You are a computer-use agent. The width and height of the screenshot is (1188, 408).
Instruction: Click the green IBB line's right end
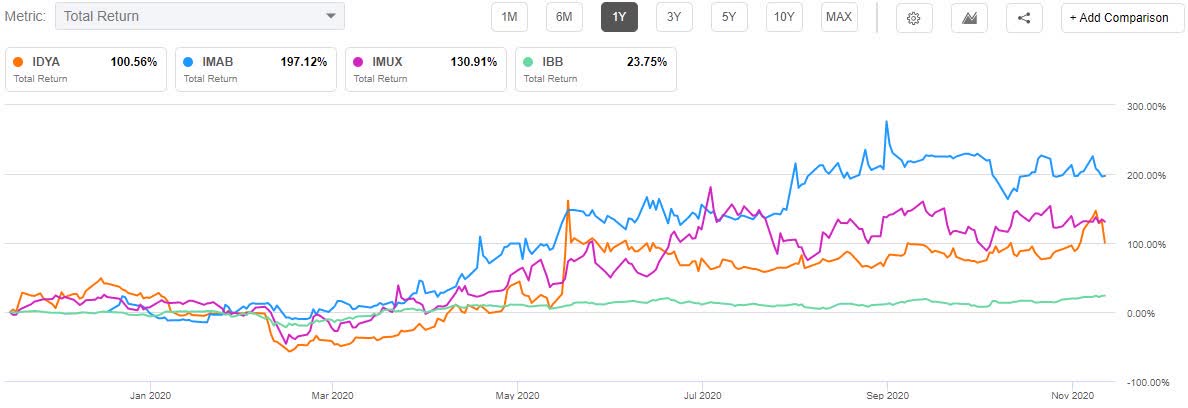coord(1104,295)
